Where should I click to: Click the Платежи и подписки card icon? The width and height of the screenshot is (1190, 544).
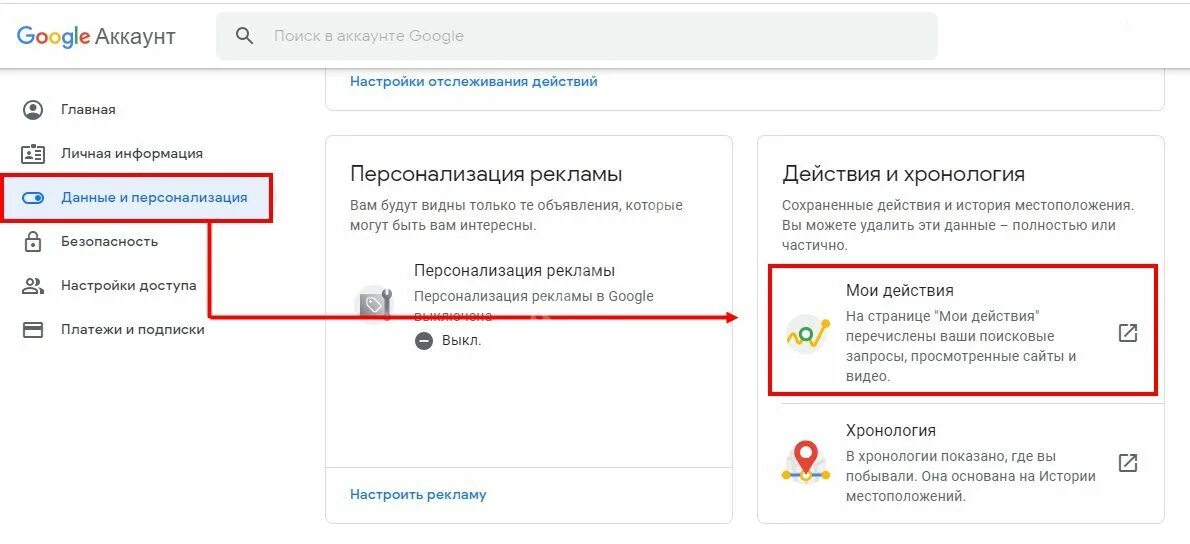tap(33, 330)
